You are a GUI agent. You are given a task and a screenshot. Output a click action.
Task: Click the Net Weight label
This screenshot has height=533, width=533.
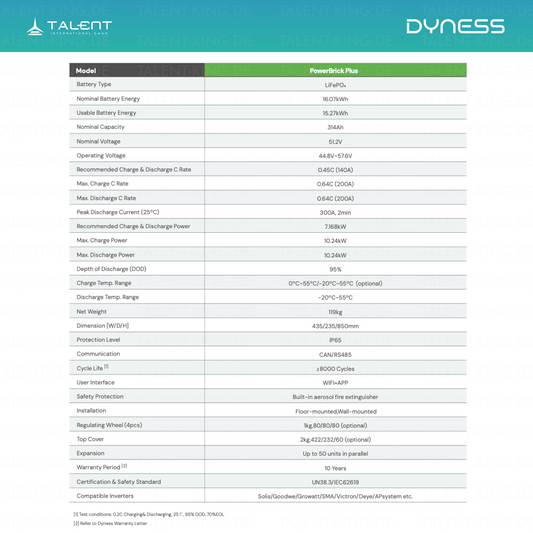[x=91, y=312]
